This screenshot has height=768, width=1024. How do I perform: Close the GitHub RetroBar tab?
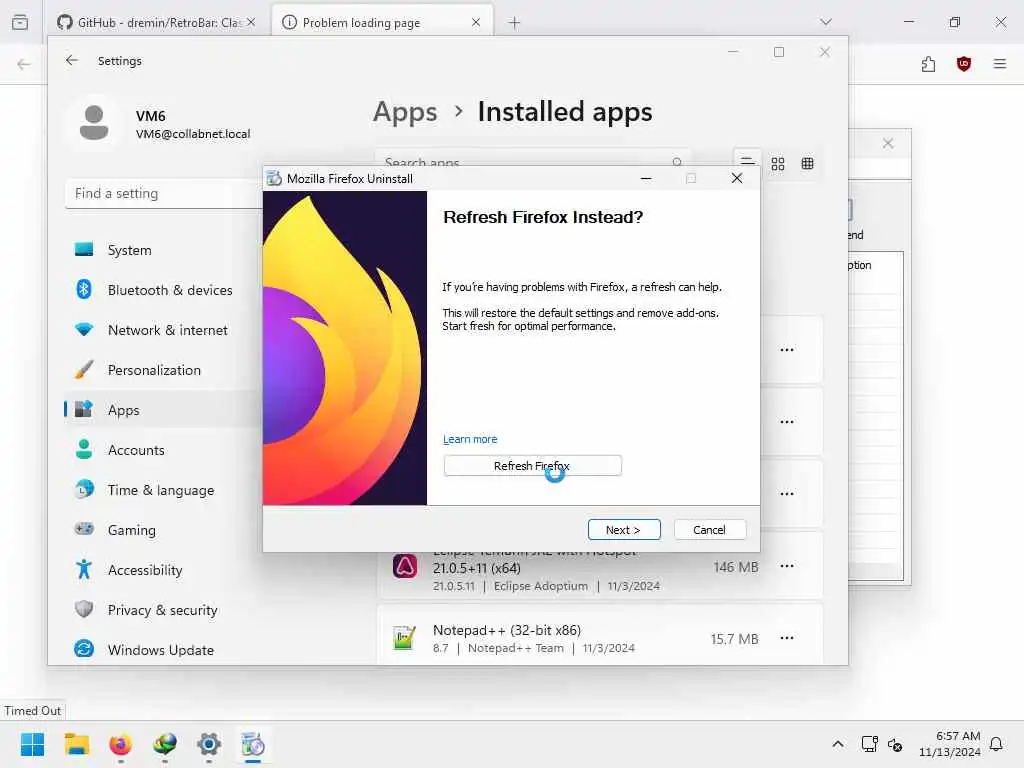(251, 22)
